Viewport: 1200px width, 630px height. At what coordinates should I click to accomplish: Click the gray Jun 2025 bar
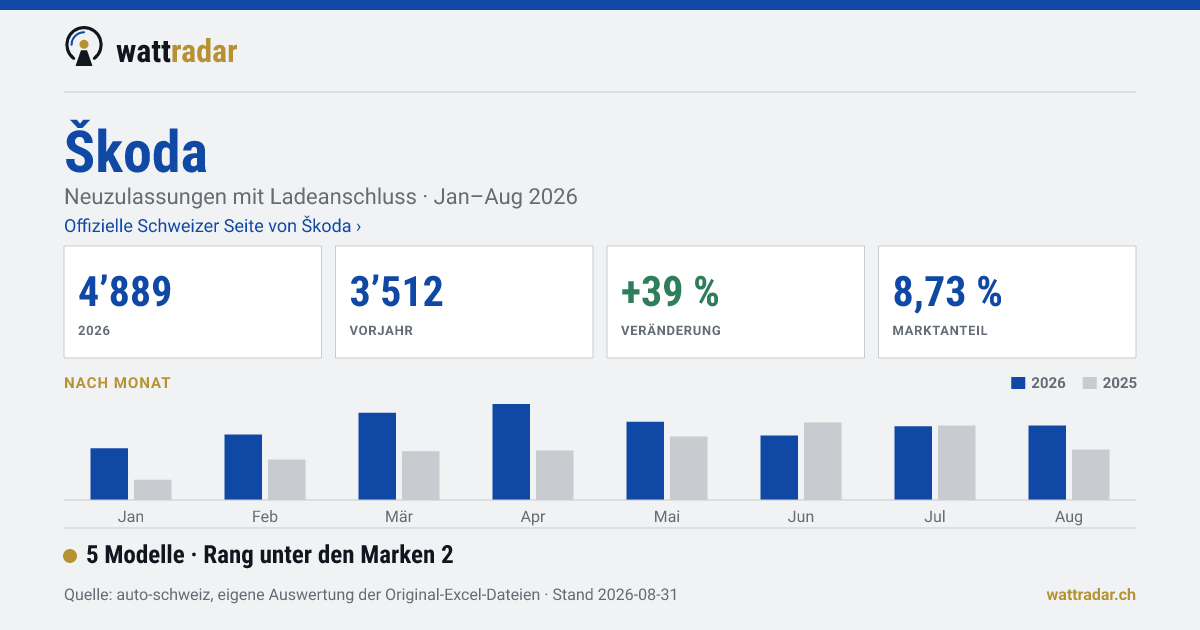point(823,461)
